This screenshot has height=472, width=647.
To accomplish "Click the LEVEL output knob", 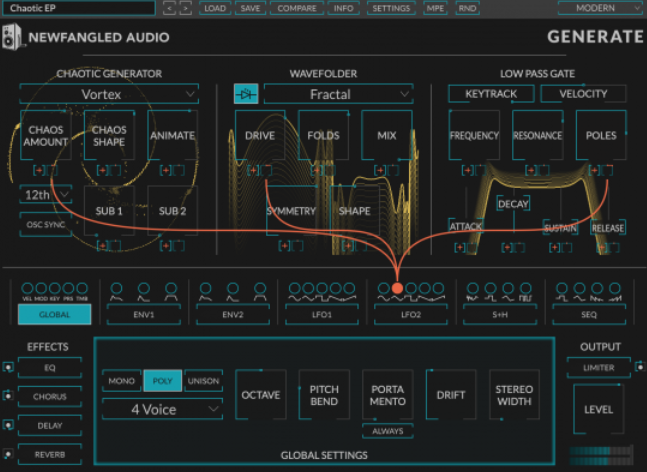I will point(598,409).
